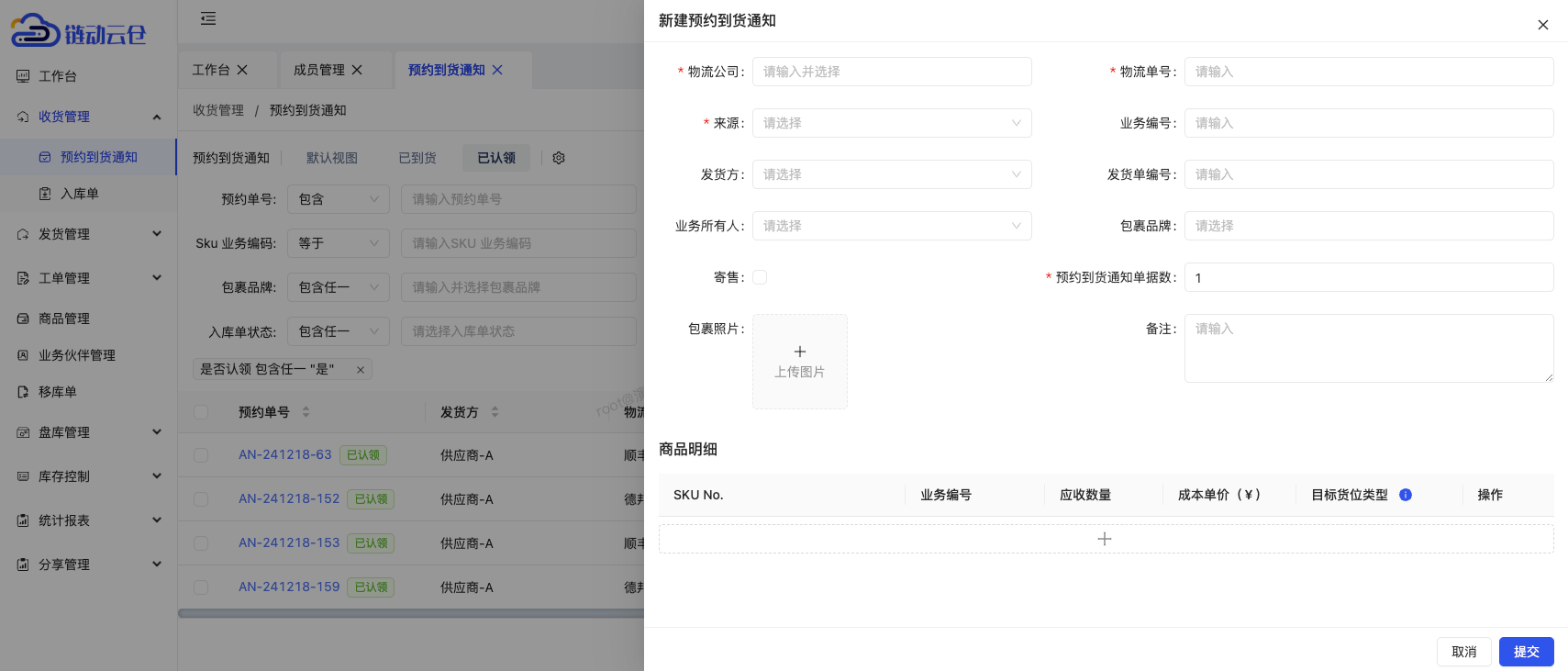
Task: Open 预约单号 operator dropdown 包含
Action: [339, 199]
